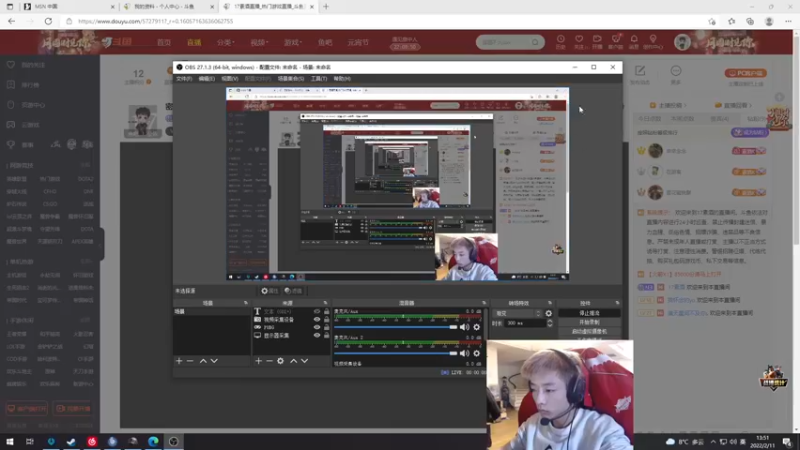Screen dimensions: 800x450
Task: Open source Properties button above the docks
Action: click(x=269, y=291)
